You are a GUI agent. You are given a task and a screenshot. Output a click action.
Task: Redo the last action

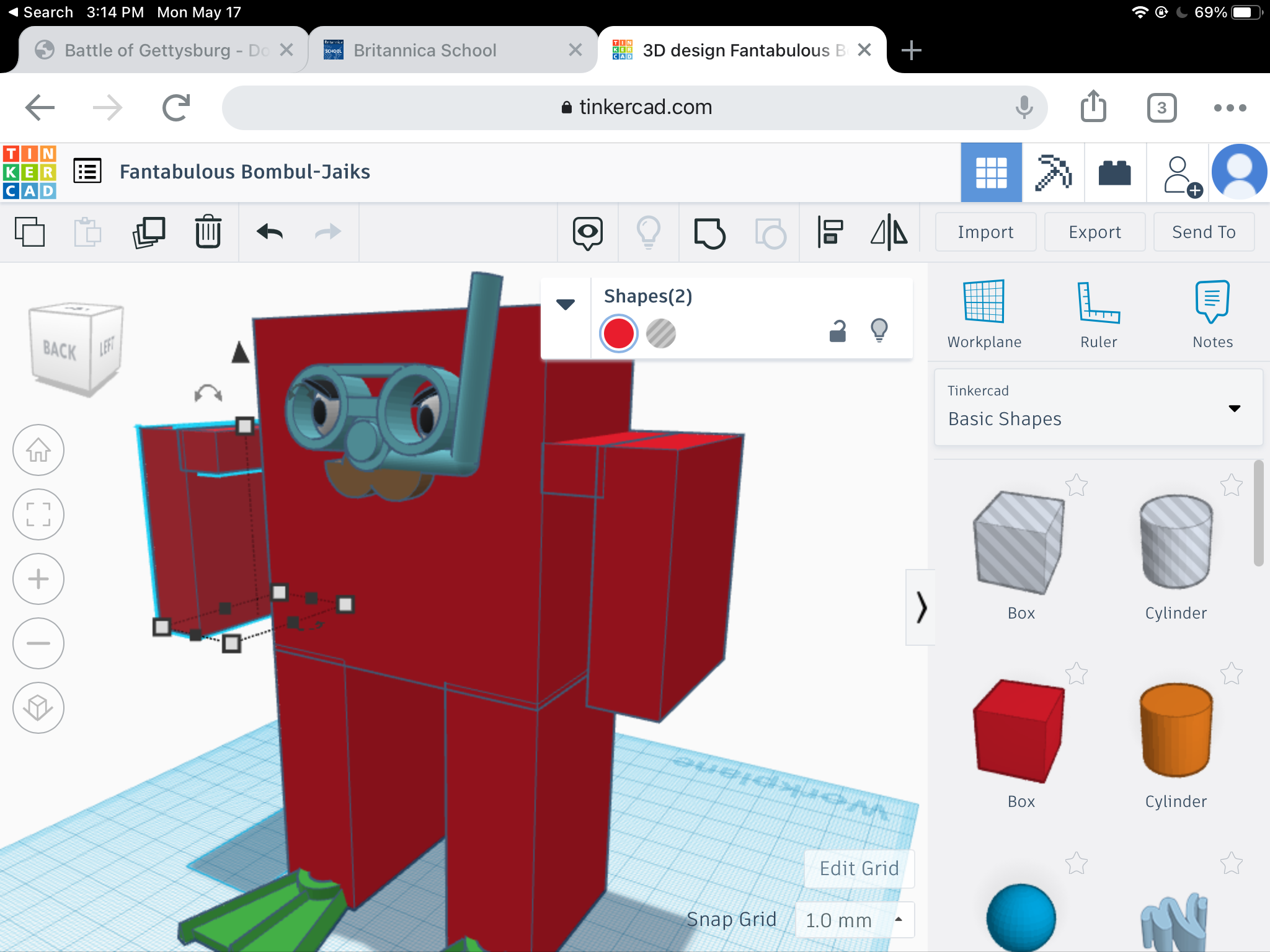328,232
